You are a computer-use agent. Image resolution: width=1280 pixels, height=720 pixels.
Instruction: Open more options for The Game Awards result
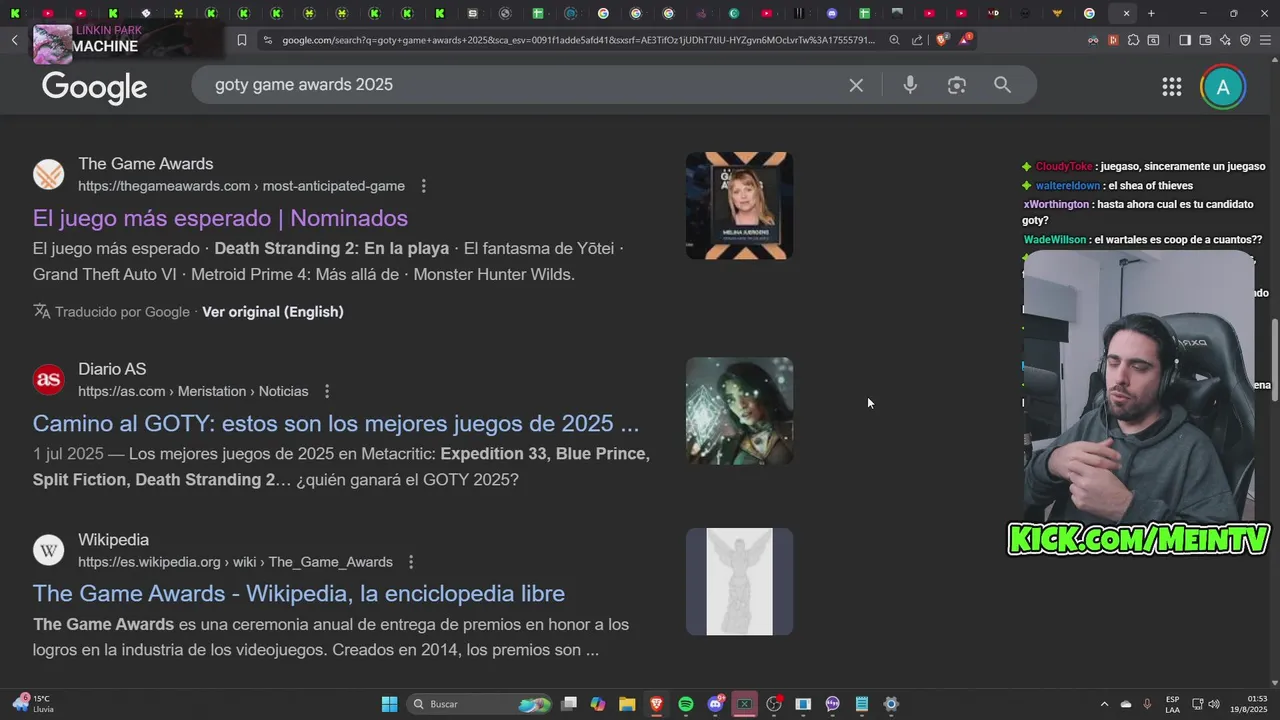(x=424, y=186)
